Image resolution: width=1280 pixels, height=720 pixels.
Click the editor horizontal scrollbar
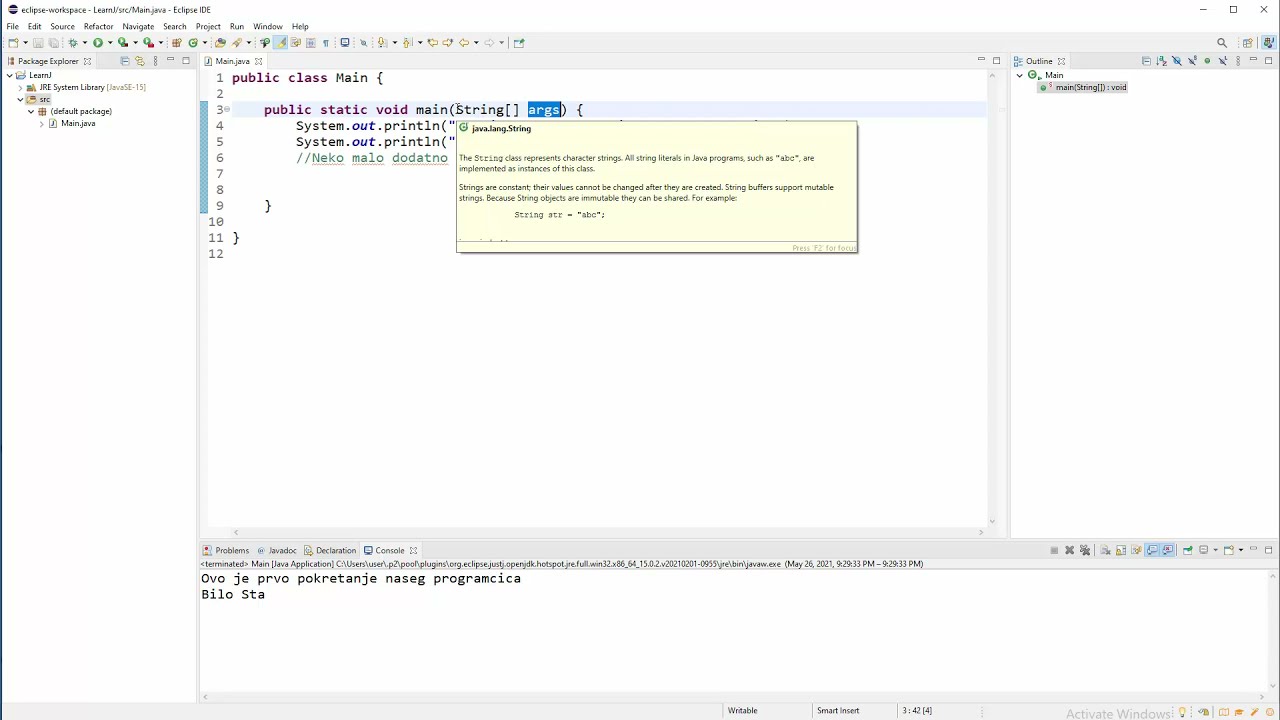[607, 532]
